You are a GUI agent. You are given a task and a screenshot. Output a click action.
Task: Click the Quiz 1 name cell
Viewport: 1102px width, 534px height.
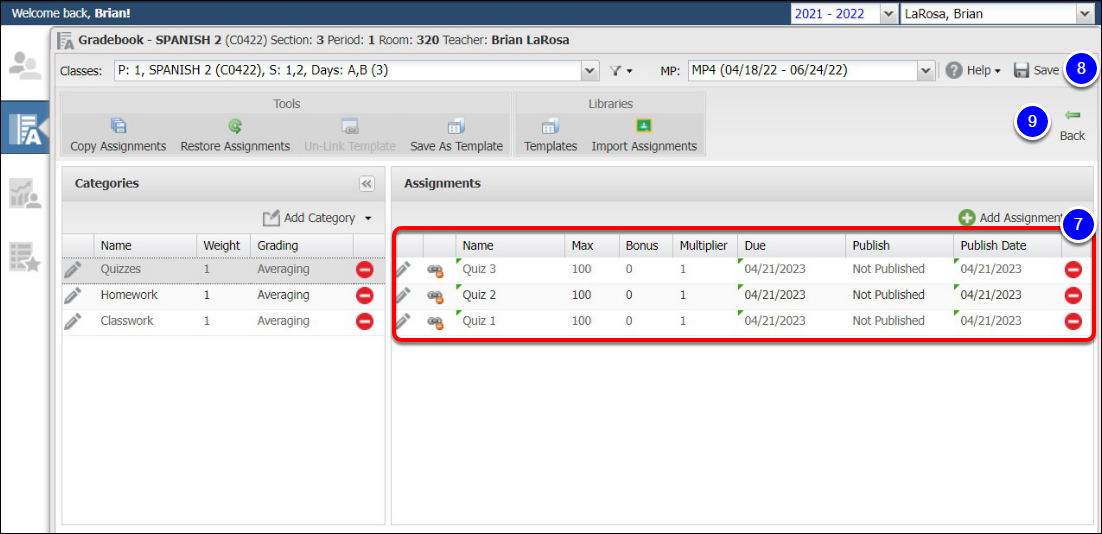click(x=510, y=321)
